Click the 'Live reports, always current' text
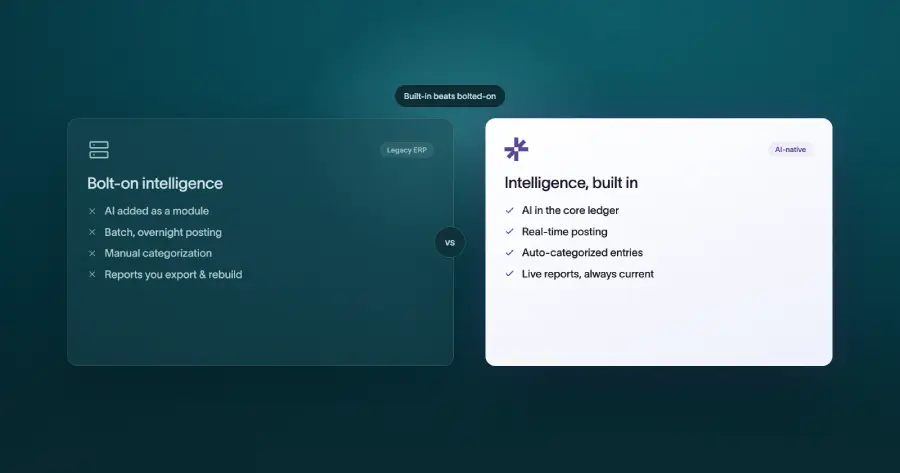Viewport: 900px width, 473px height. click(x=588, y=274)
